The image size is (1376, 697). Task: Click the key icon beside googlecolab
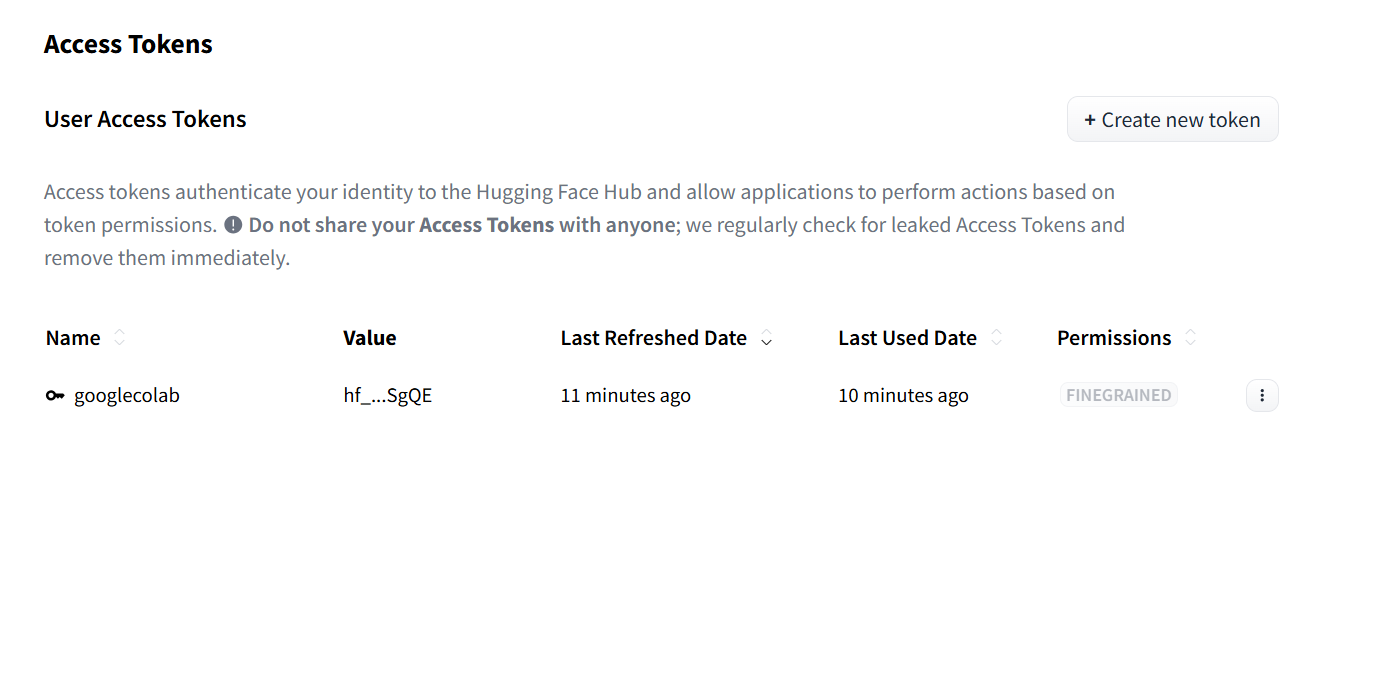tap(55, 396)
